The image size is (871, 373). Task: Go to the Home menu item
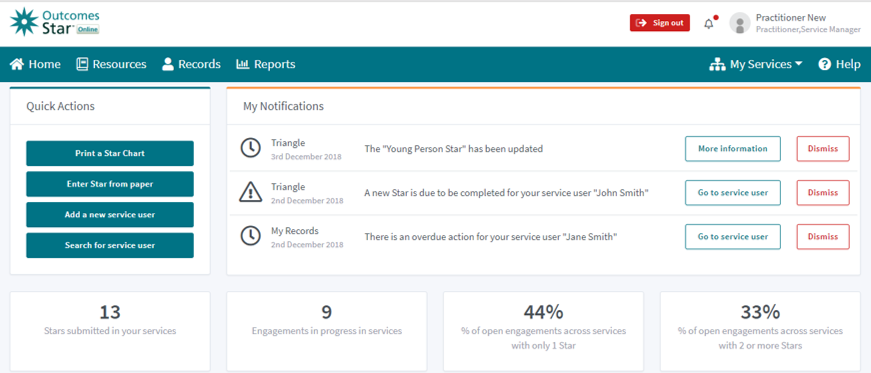point(35,64)
